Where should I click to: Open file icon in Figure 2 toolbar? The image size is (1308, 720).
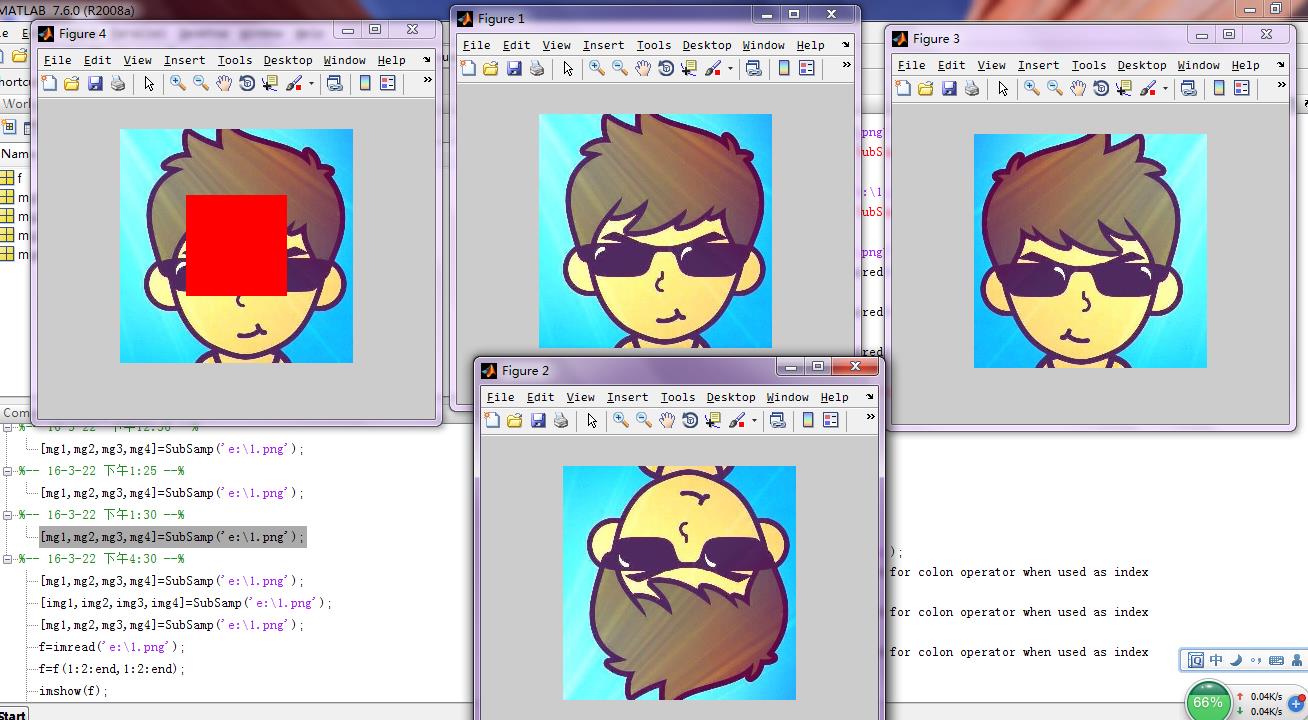514,420
